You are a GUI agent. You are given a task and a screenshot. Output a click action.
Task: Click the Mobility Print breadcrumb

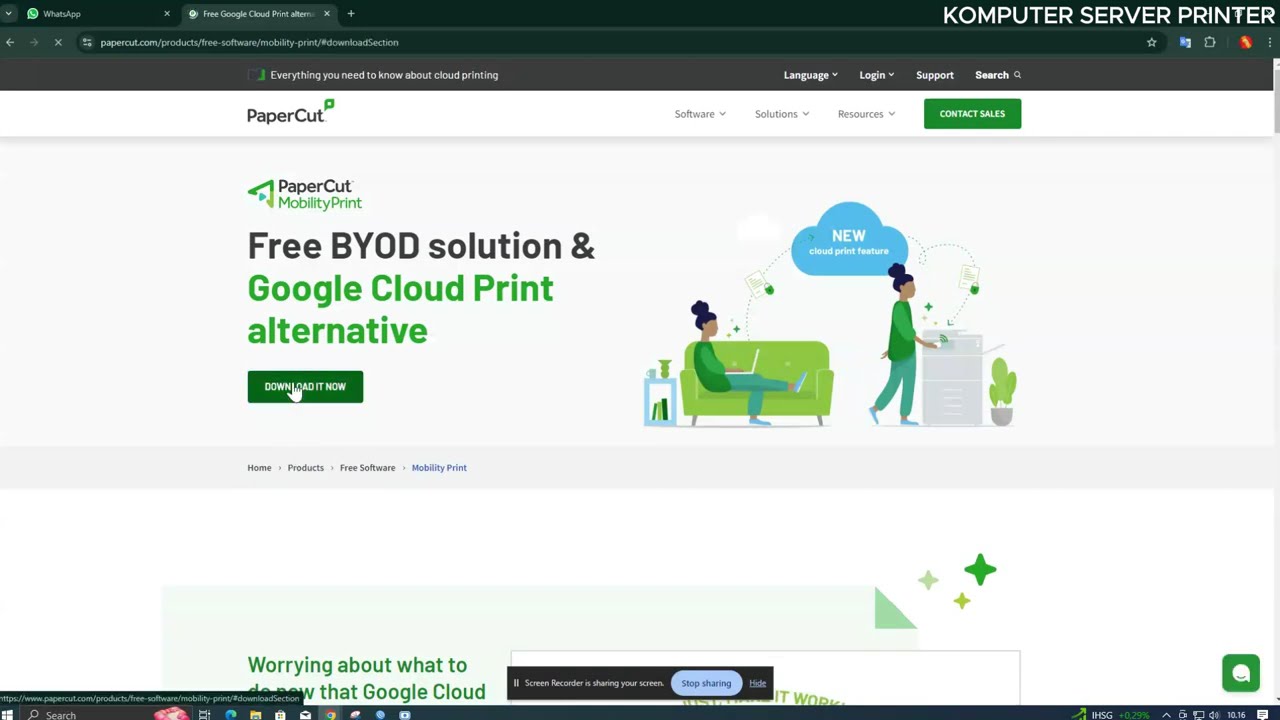click(x=439, y=468)
